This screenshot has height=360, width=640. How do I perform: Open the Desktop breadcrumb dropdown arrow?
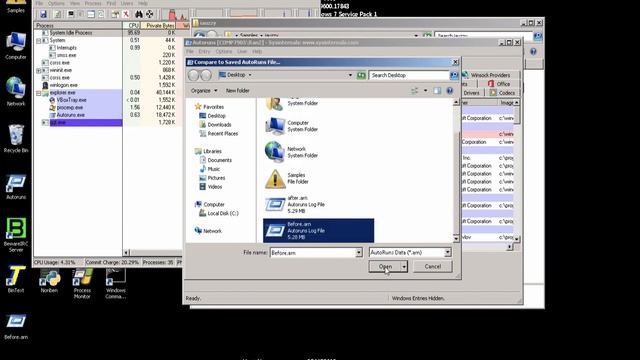click(250, 75)
